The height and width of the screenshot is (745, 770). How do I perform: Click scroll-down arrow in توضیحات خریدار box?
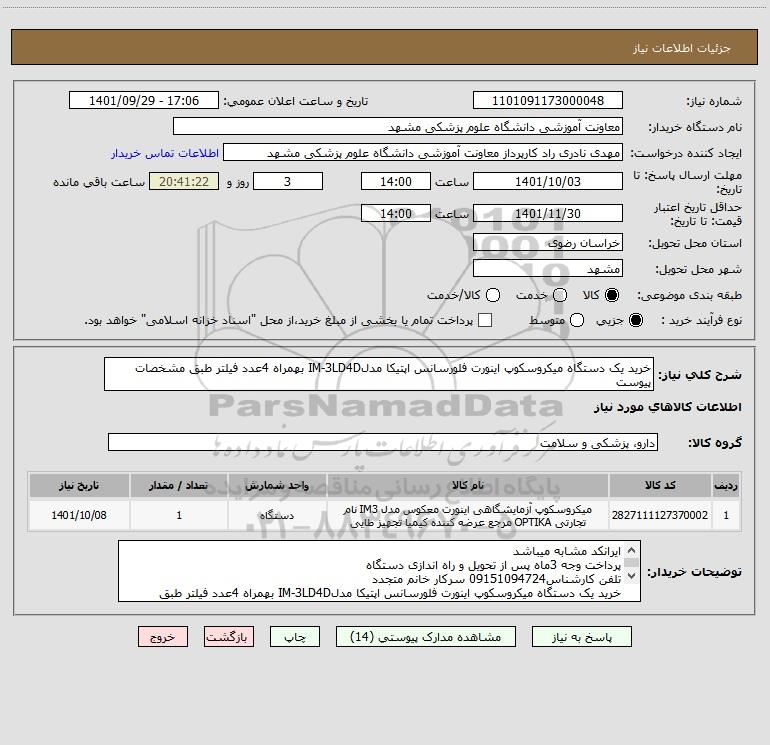tap(632, 575)
